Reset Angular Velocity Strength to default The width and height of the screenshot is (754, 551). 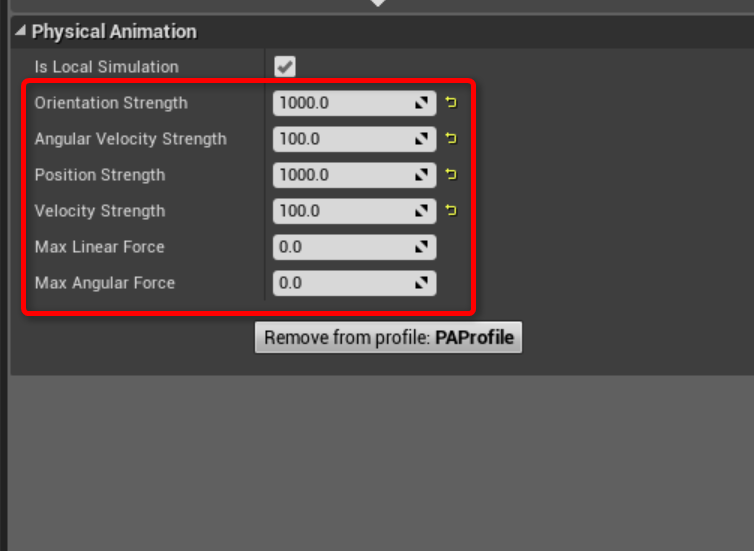[x=451, y=138]
